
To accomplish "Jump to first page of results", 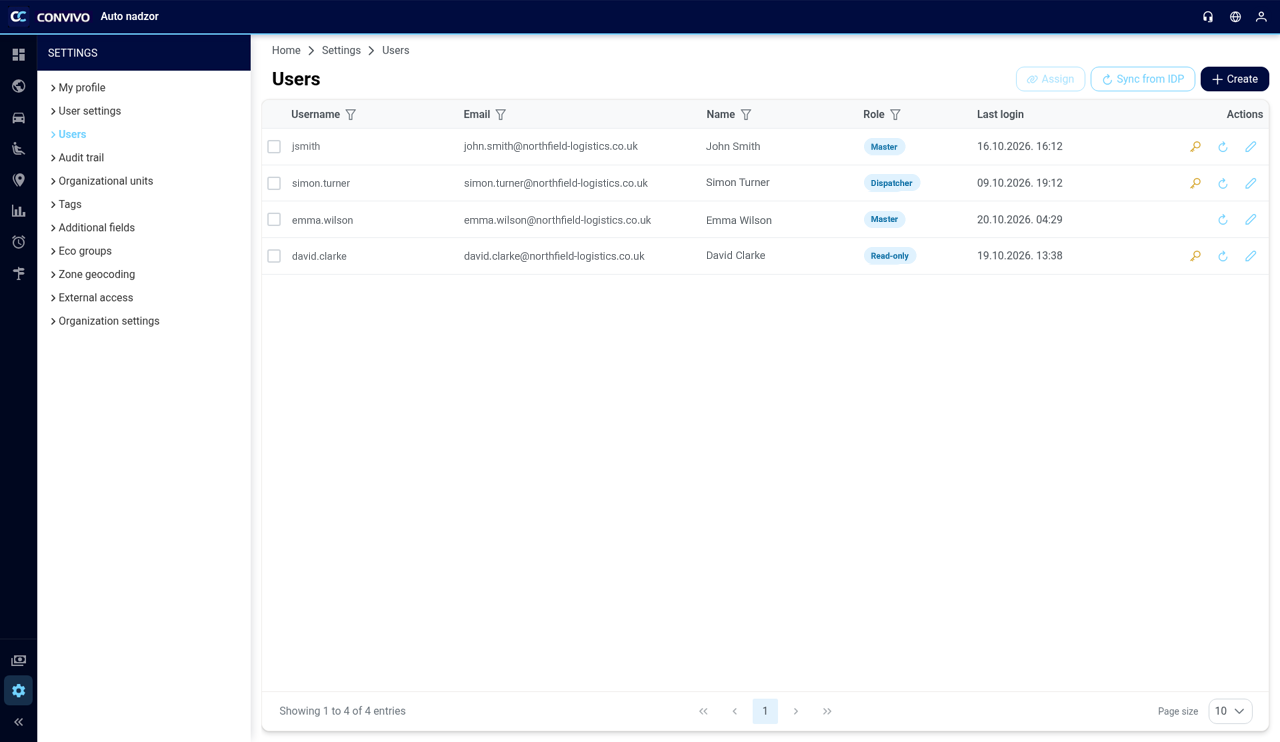I will (x=703, y=711).
